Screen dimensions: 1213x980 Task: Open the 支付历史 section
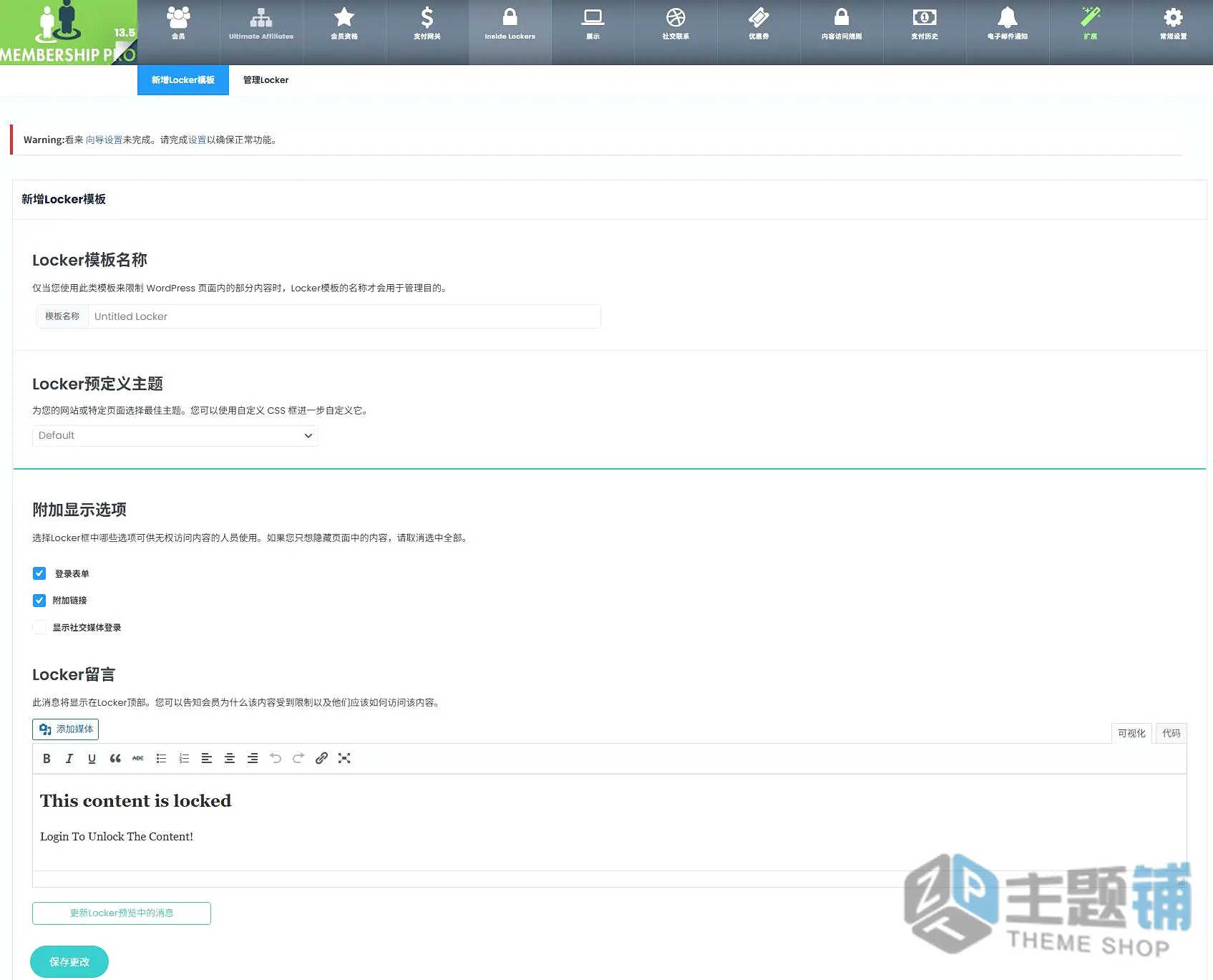coord(925,32)
